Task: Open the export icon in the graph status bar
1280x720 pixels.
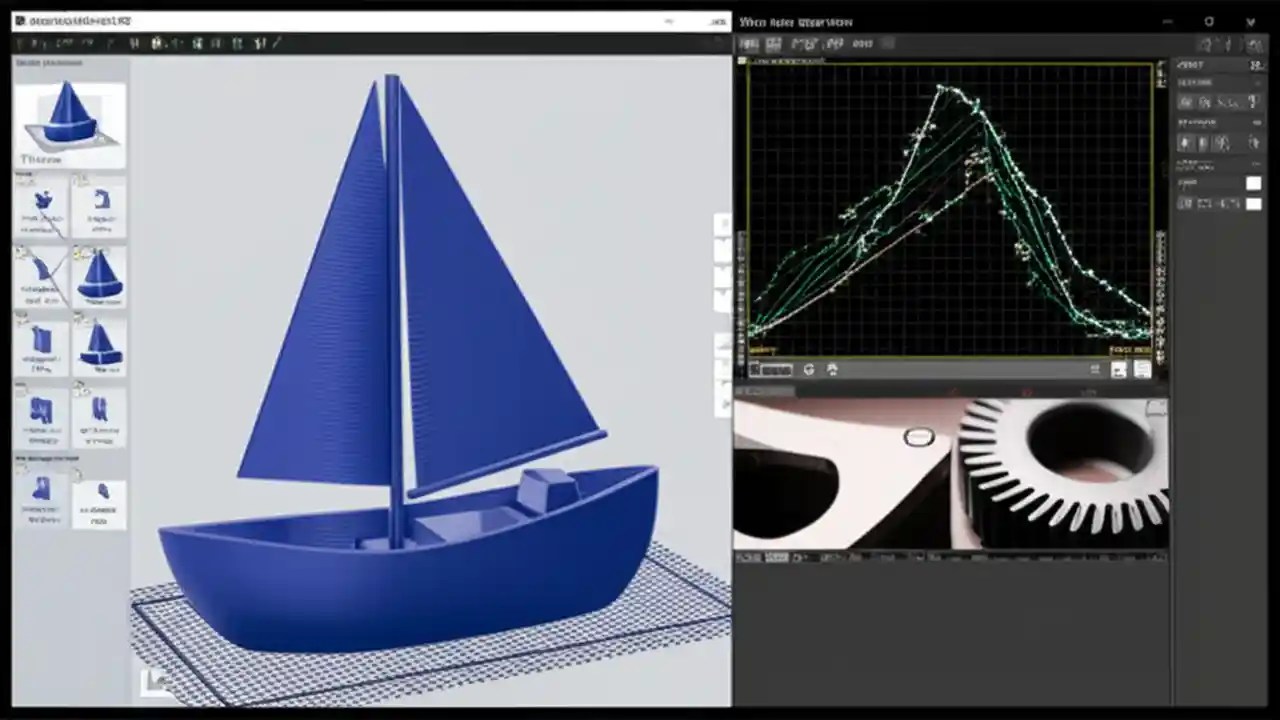Action: pyautogui.click(x=1118, y=370)
